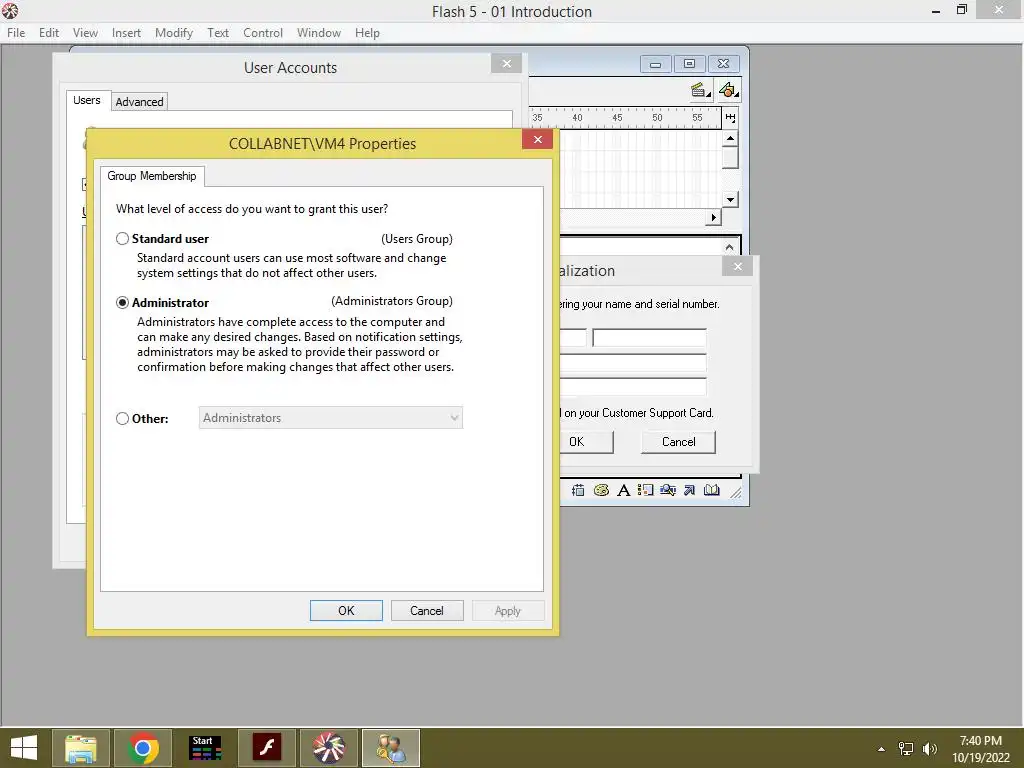The width and height of the screenshot is (1024, 768).
Task: Switch to the Users tab
Action: click(x=87, y=100)
